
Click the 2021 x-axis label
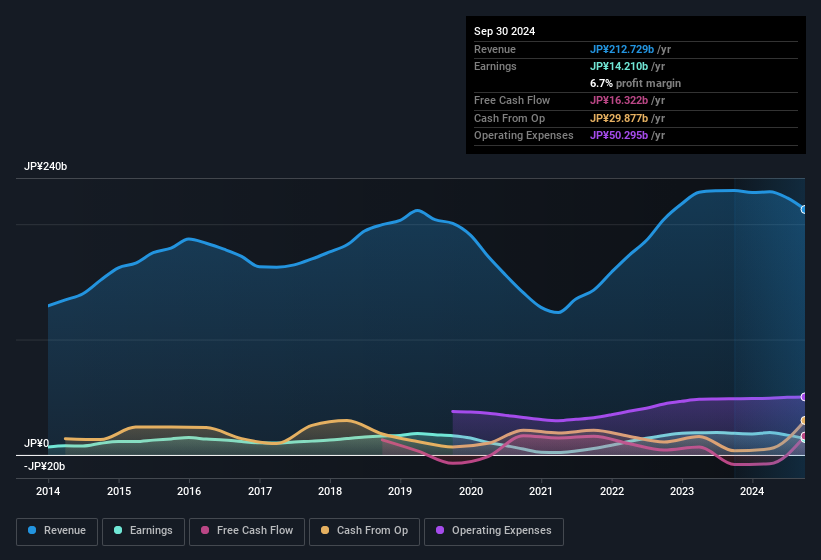(541, 491)
